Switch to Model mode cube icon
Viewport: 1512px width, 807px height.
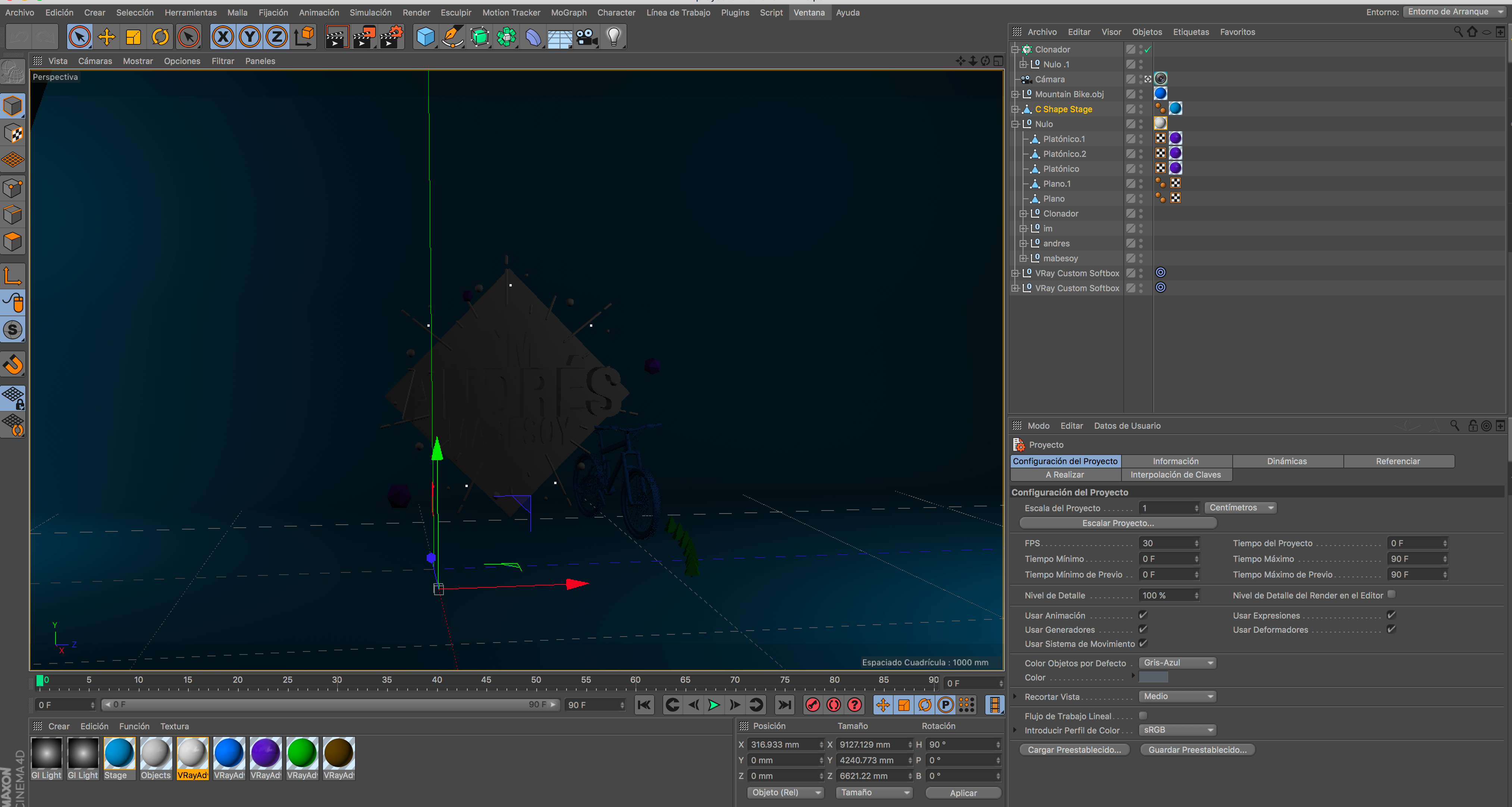[x=13, y=106]
